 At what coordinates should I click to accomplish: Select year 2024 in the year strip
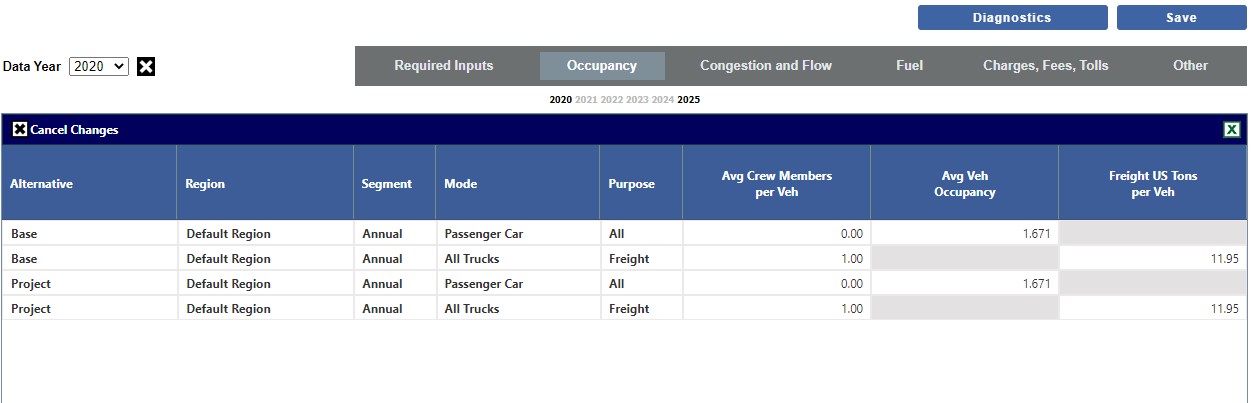[x=663, y=100]
